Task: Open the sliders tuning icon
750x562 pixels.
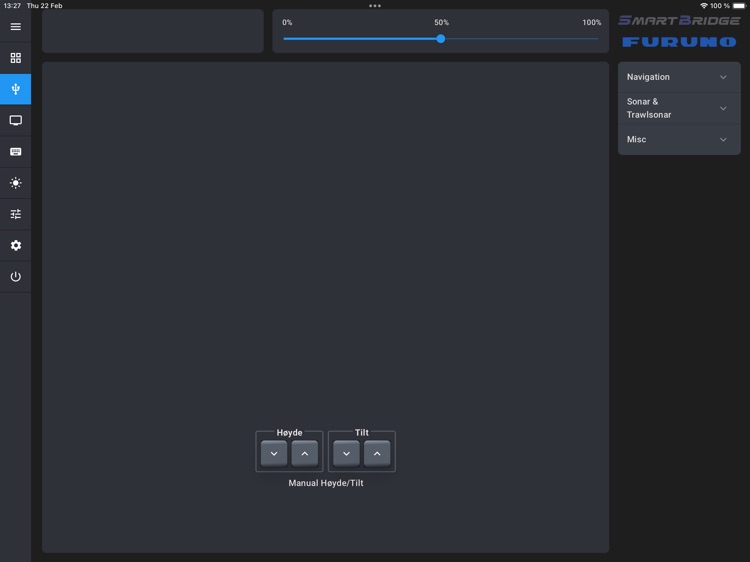Action: point(15,214)
